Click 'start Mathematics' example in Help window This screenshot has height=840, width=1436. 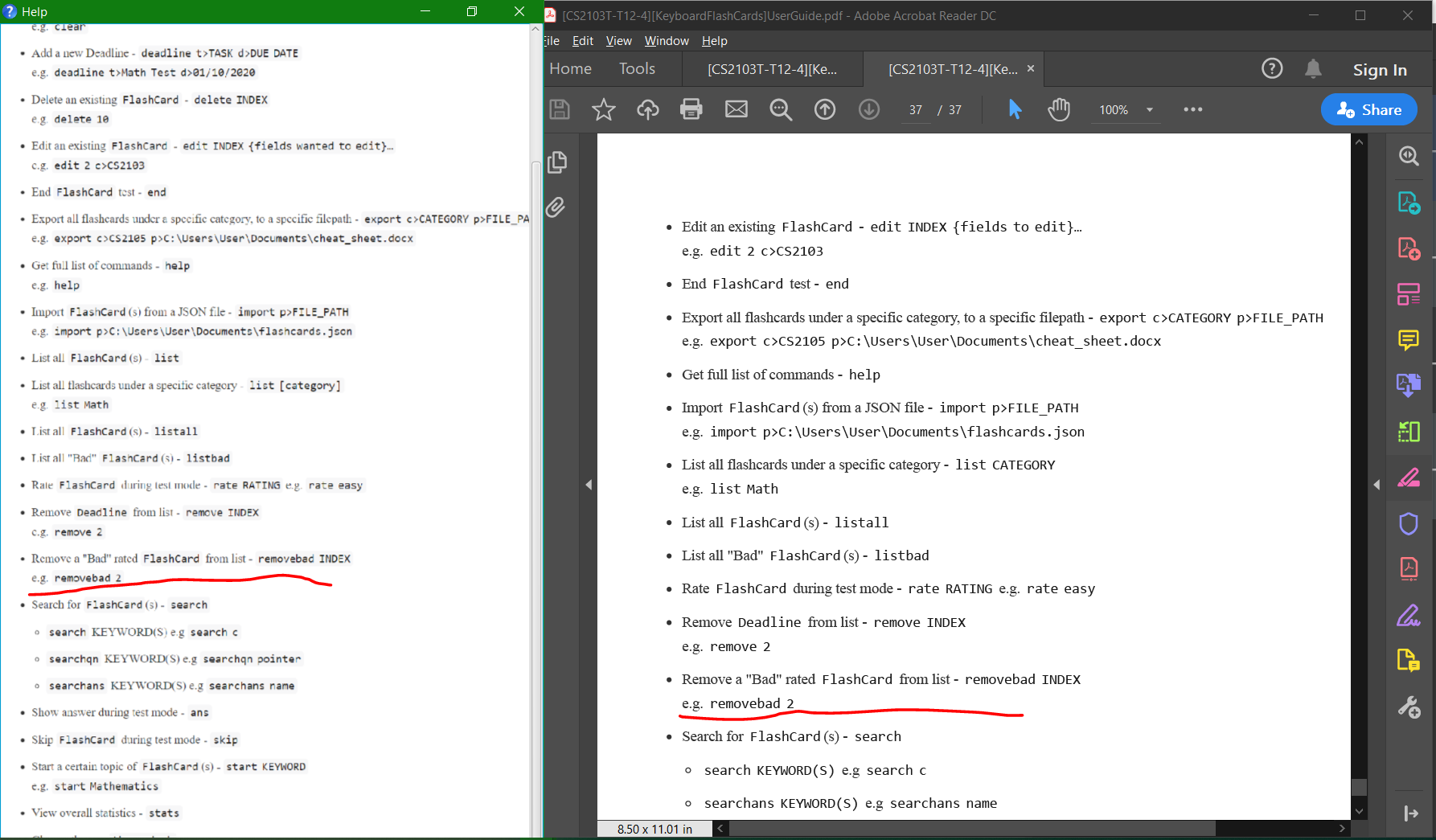point(106,786)
